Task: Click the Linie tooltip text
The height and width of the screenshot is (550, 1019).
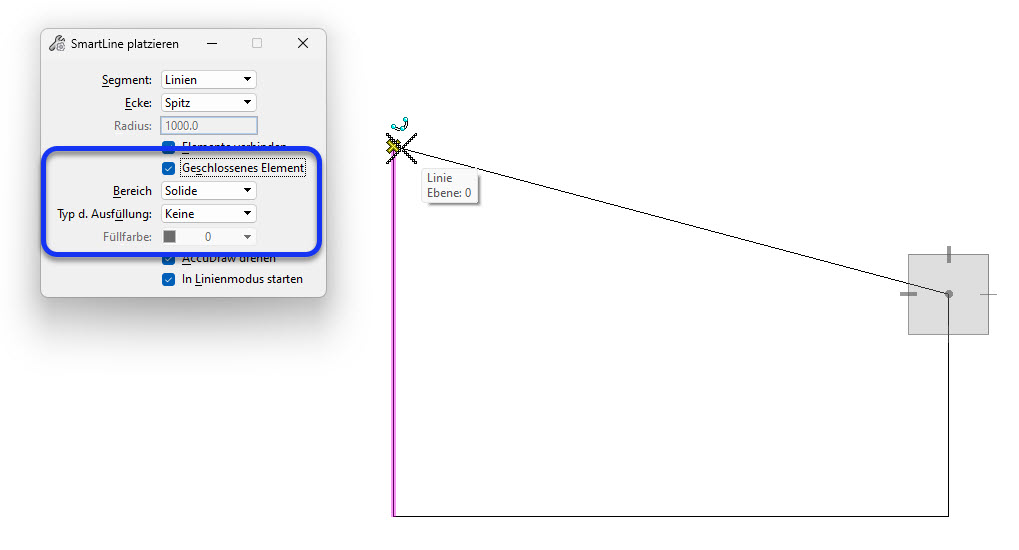Action: pos(439,177)
